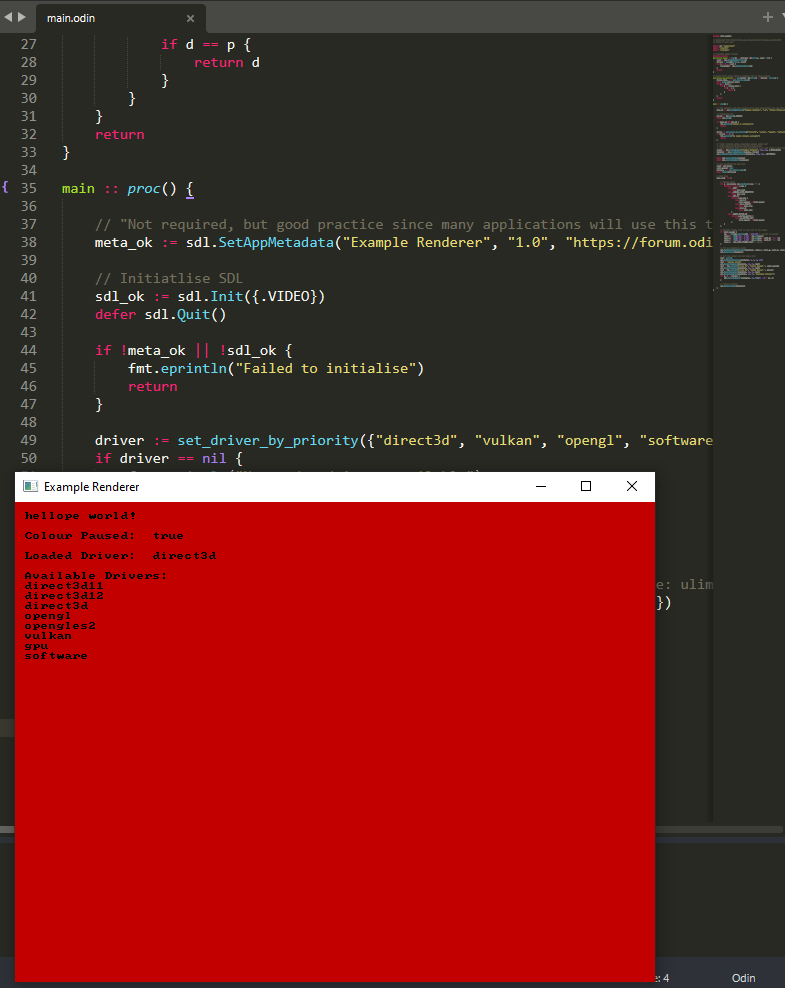Click the bracket marker in gutter at line 35

5,188
